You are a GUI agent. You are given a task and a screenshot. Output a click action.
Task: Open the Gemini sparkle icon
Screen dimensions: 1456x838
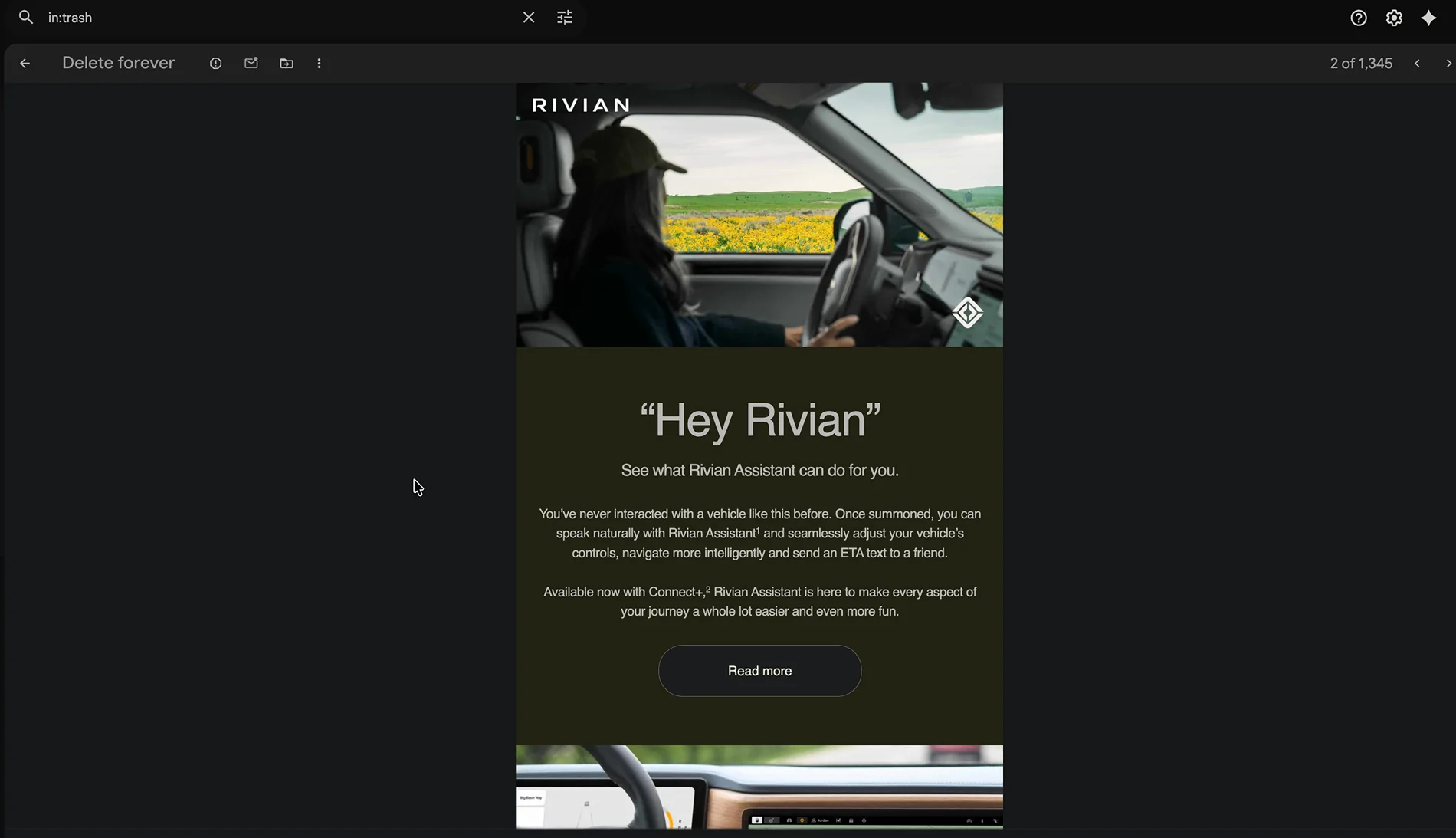[x=1429, y=18]
